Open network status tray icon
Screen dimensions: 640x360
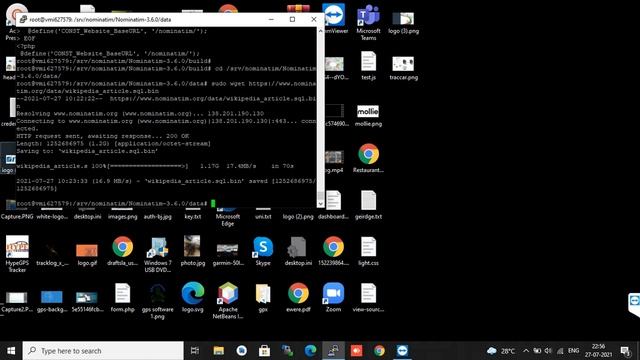(560, 351)
